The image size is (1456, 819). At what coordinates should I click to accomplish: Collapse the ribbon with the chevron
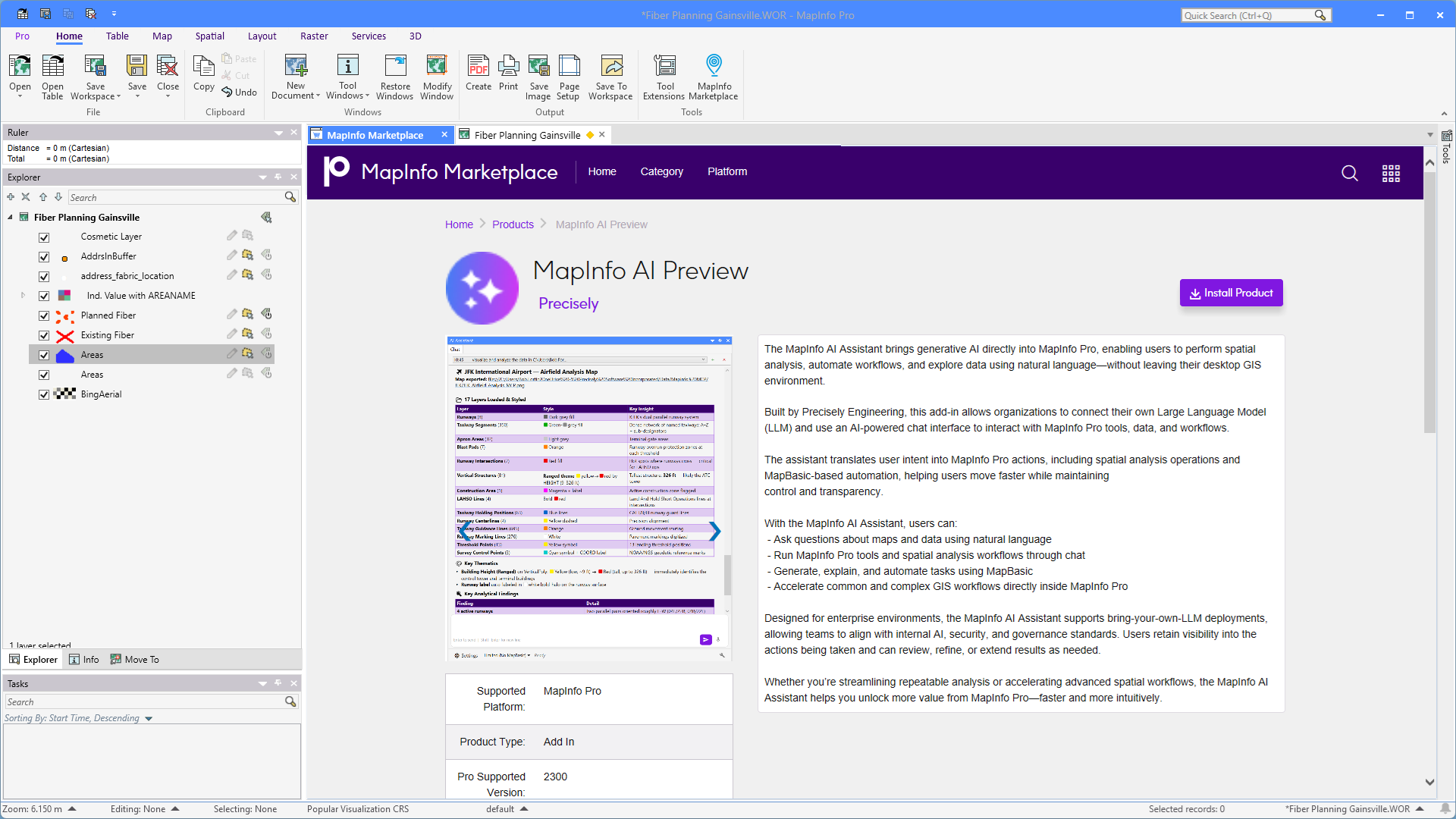1444,114
